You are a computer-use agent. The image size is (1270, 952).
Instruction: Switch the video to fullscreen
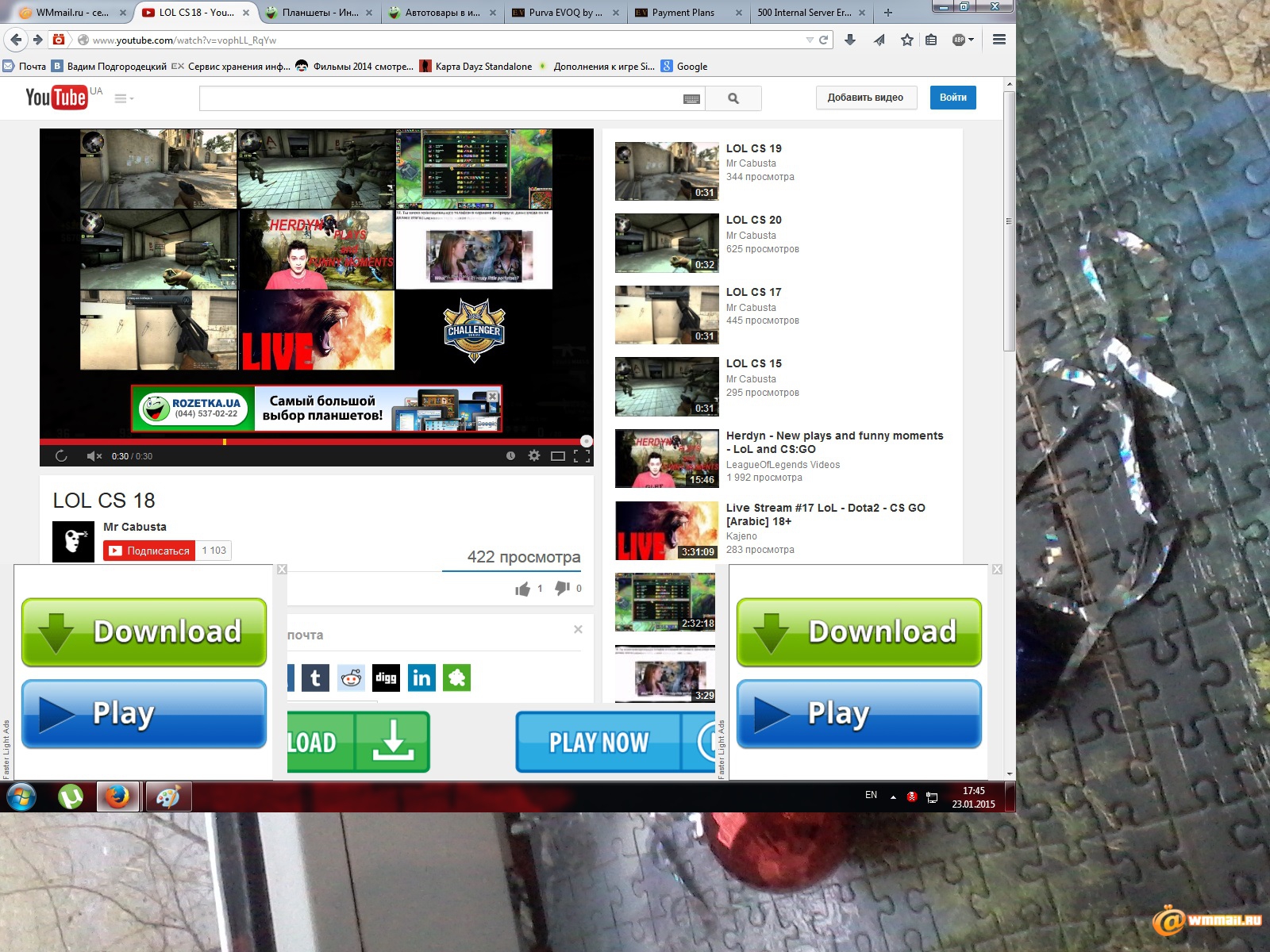pyautogui.click(x=582, y=456)
